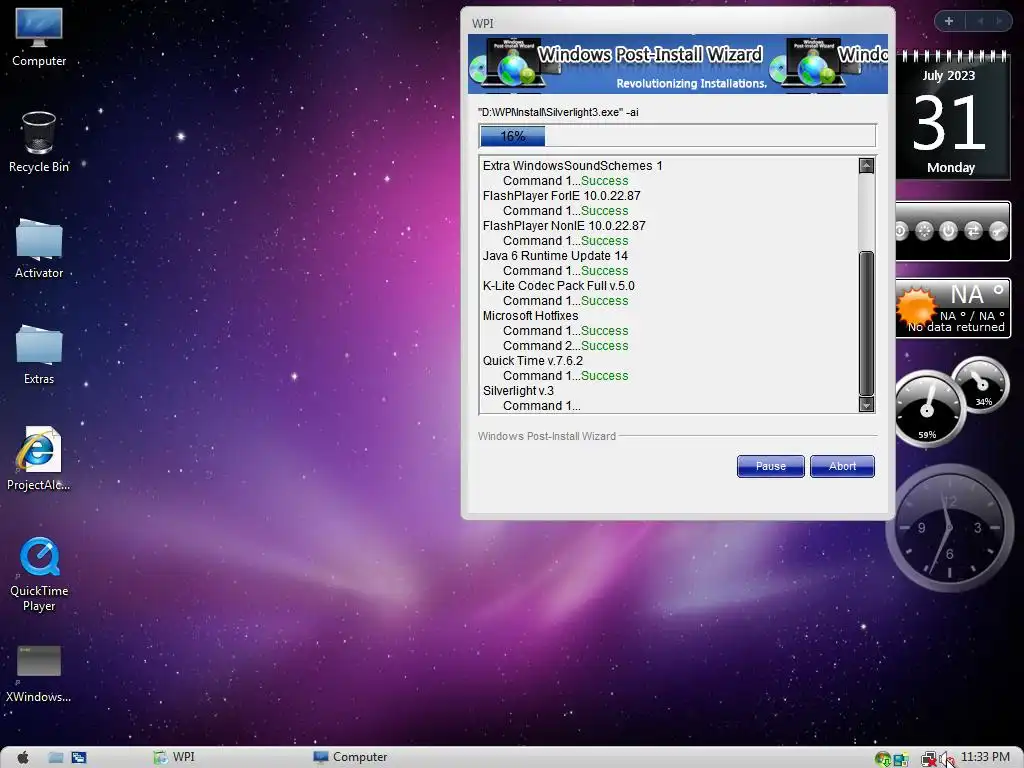
Task: Click the Silverlight3.exe command path text
Action: 558,112
